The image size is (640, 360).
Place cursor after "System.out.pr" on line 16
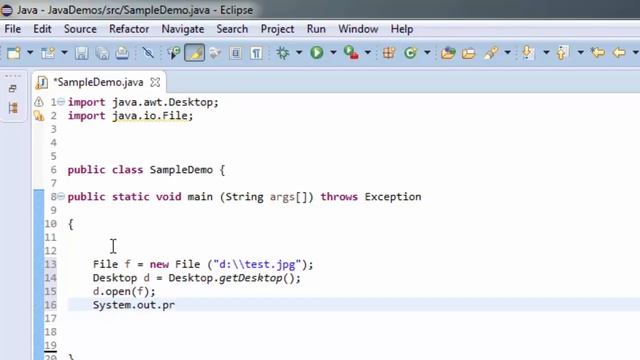[176, 305]
